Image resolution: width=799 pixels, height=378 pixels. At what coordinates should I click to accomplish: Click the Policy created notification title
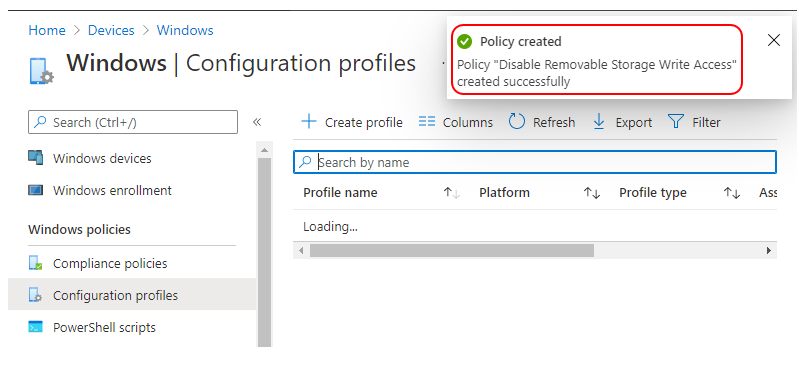point(520,42)
